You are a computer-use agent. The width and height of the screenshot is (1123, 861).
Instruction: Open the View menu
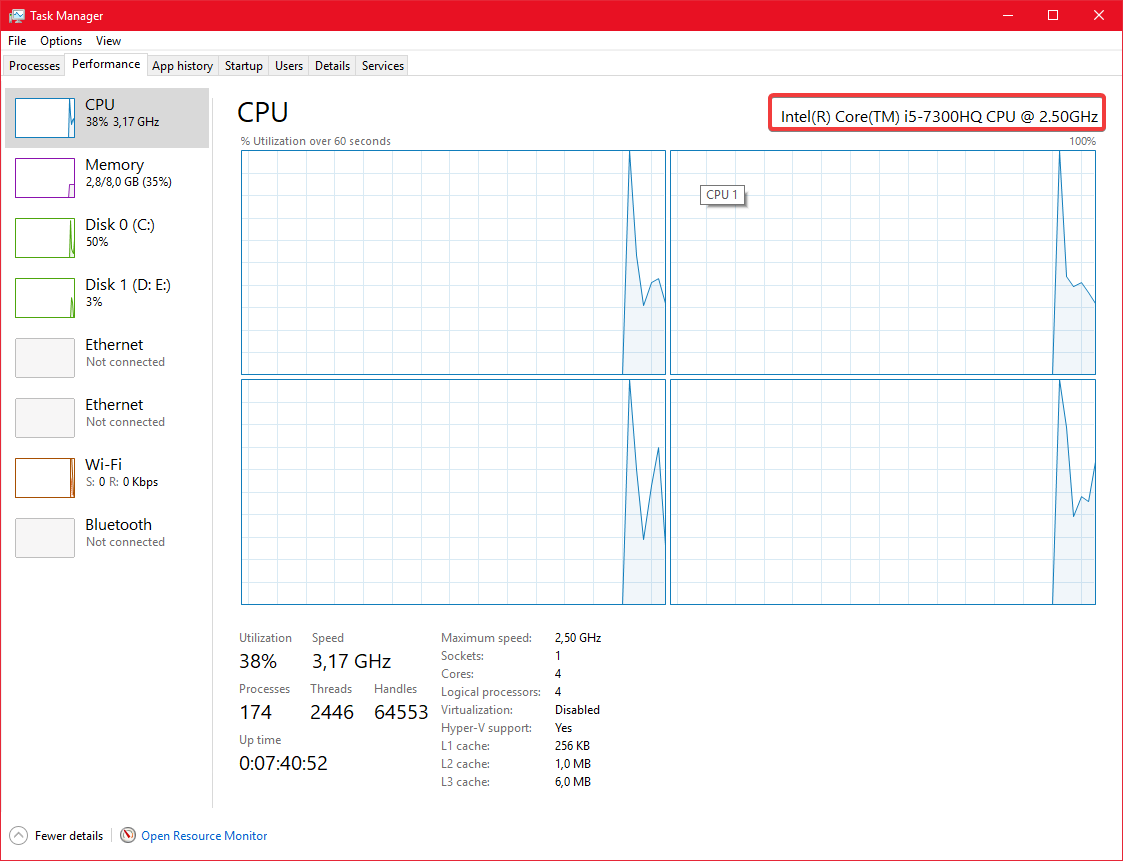click(108, 41)
